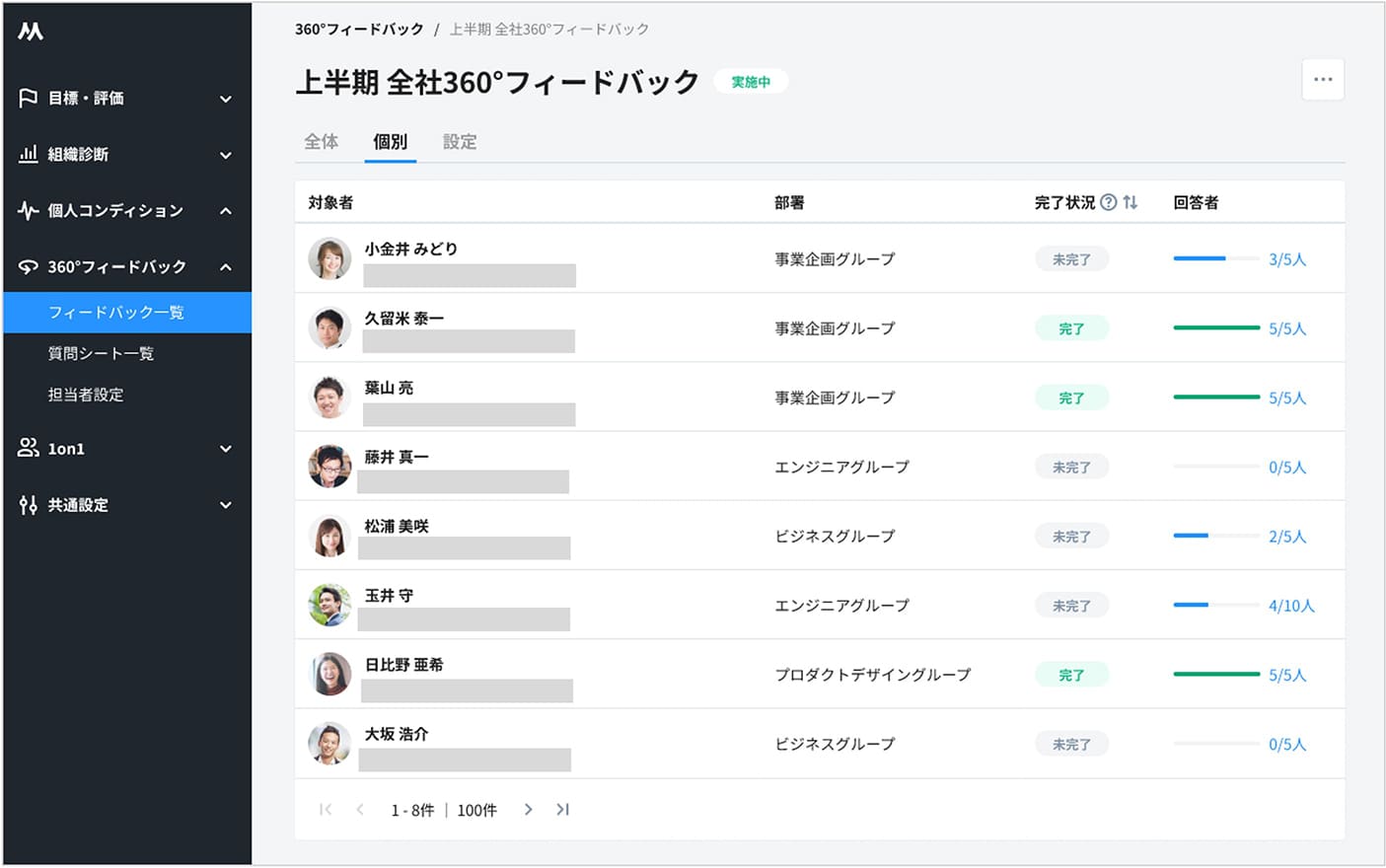Screen dimensions: 1386x868
Task: Open the 設定 tab
Action: [460, 141]
